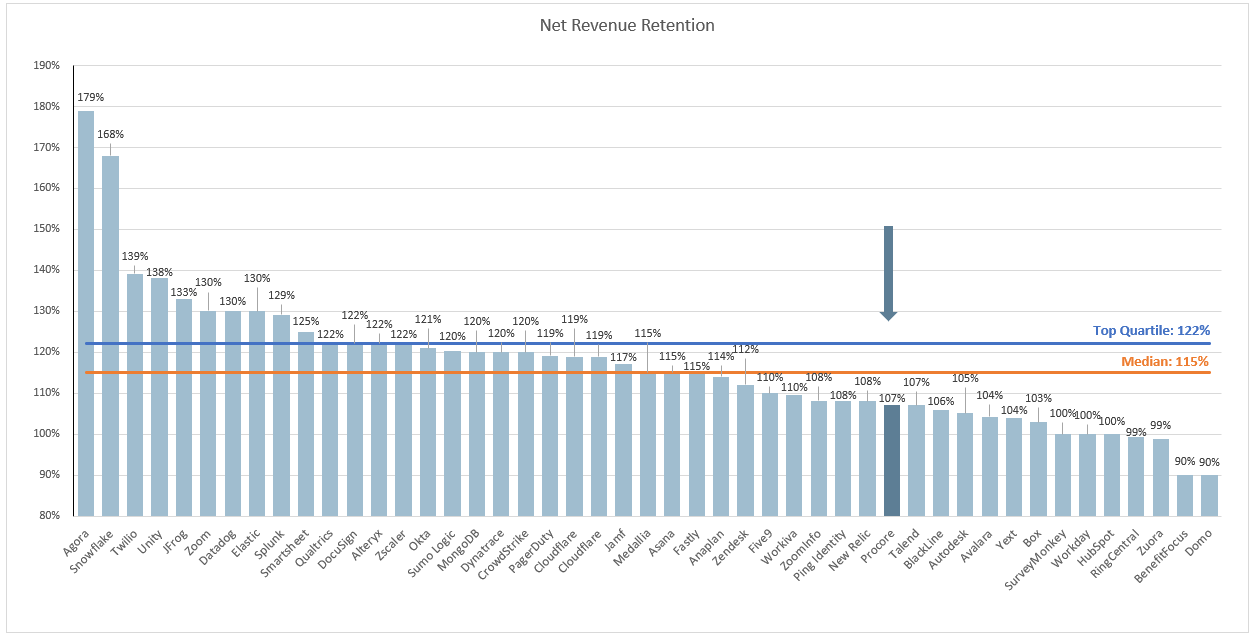Click the 150% y-axis label
Viewport: 1255px width, 640px height.
[47, 229]
